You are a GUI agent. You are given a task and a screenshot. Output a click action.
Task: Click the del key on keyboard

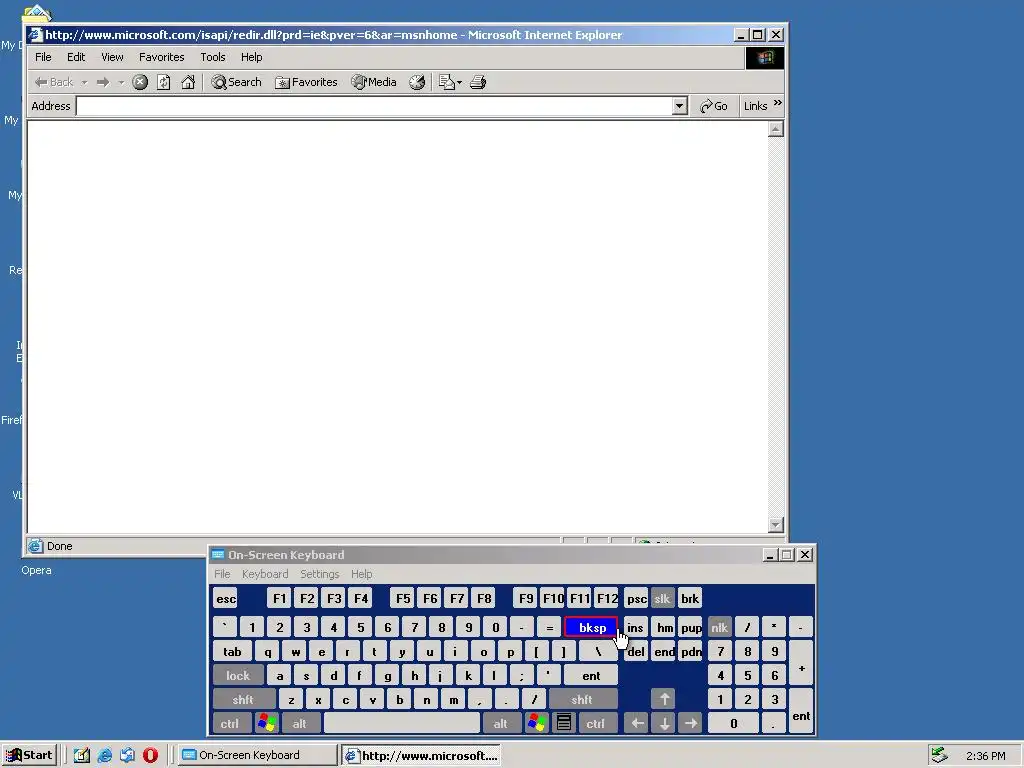[636, 652]
